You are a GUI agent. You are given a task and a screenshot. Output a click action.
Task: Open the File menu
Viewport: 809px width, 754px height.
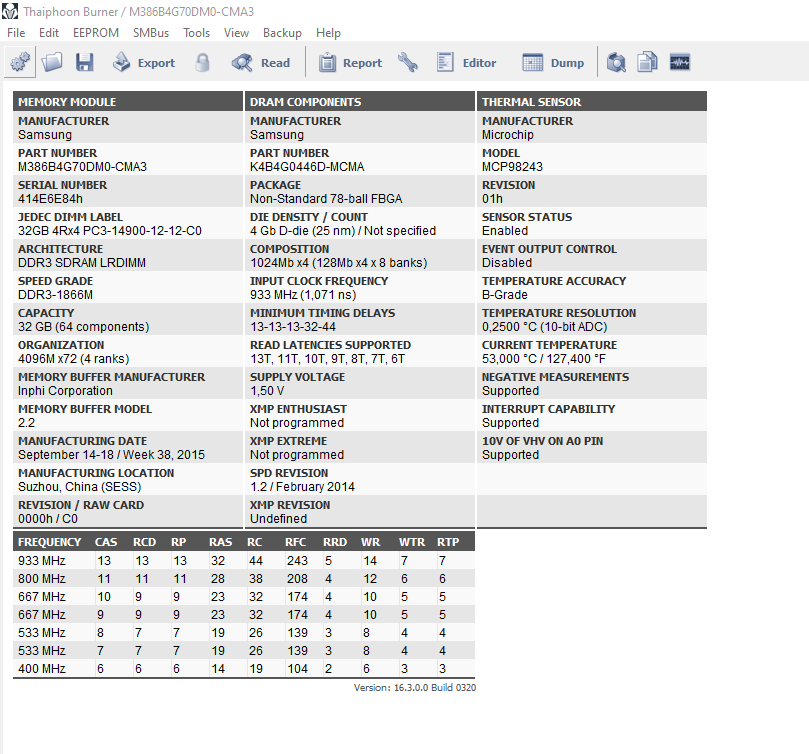tap(16, 33)
